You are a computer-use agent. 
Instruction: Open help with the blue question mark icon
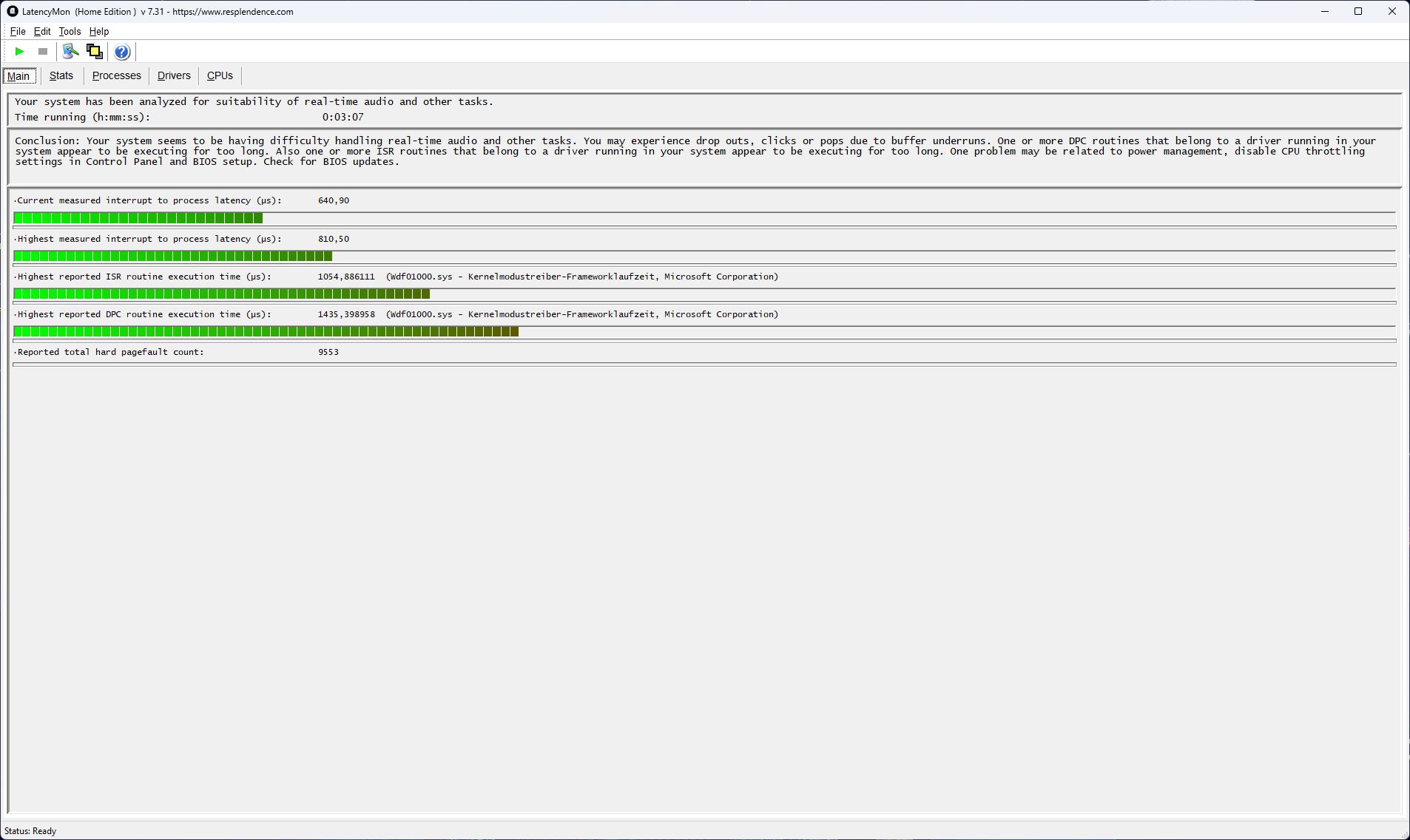[122, 52]
